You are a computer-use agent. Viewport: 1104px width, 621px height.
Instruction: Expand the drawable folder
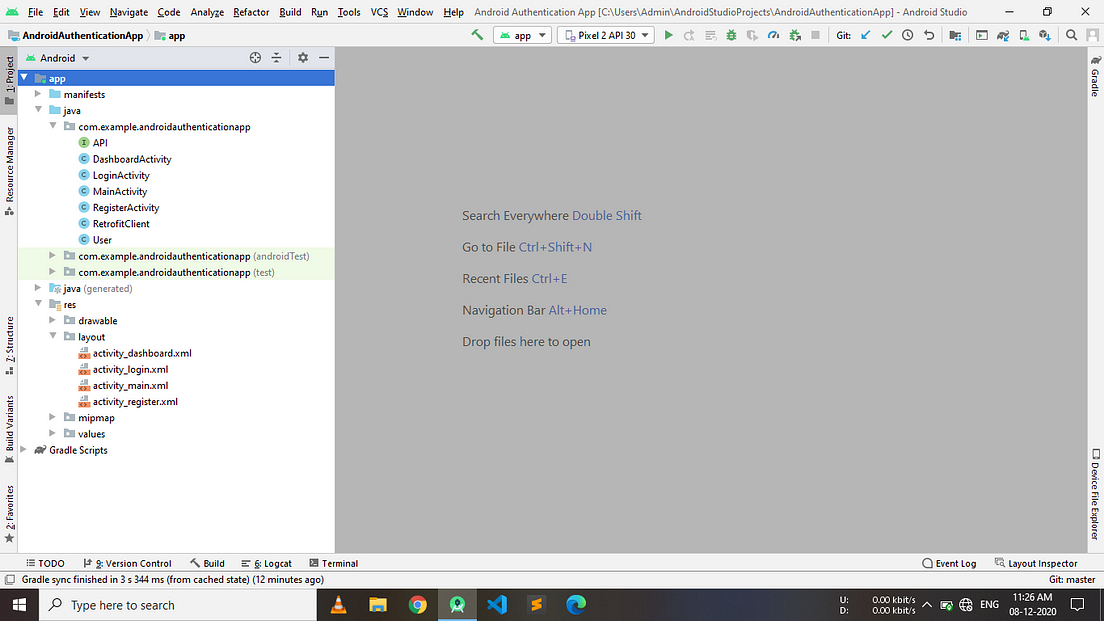tap(53, 320)
